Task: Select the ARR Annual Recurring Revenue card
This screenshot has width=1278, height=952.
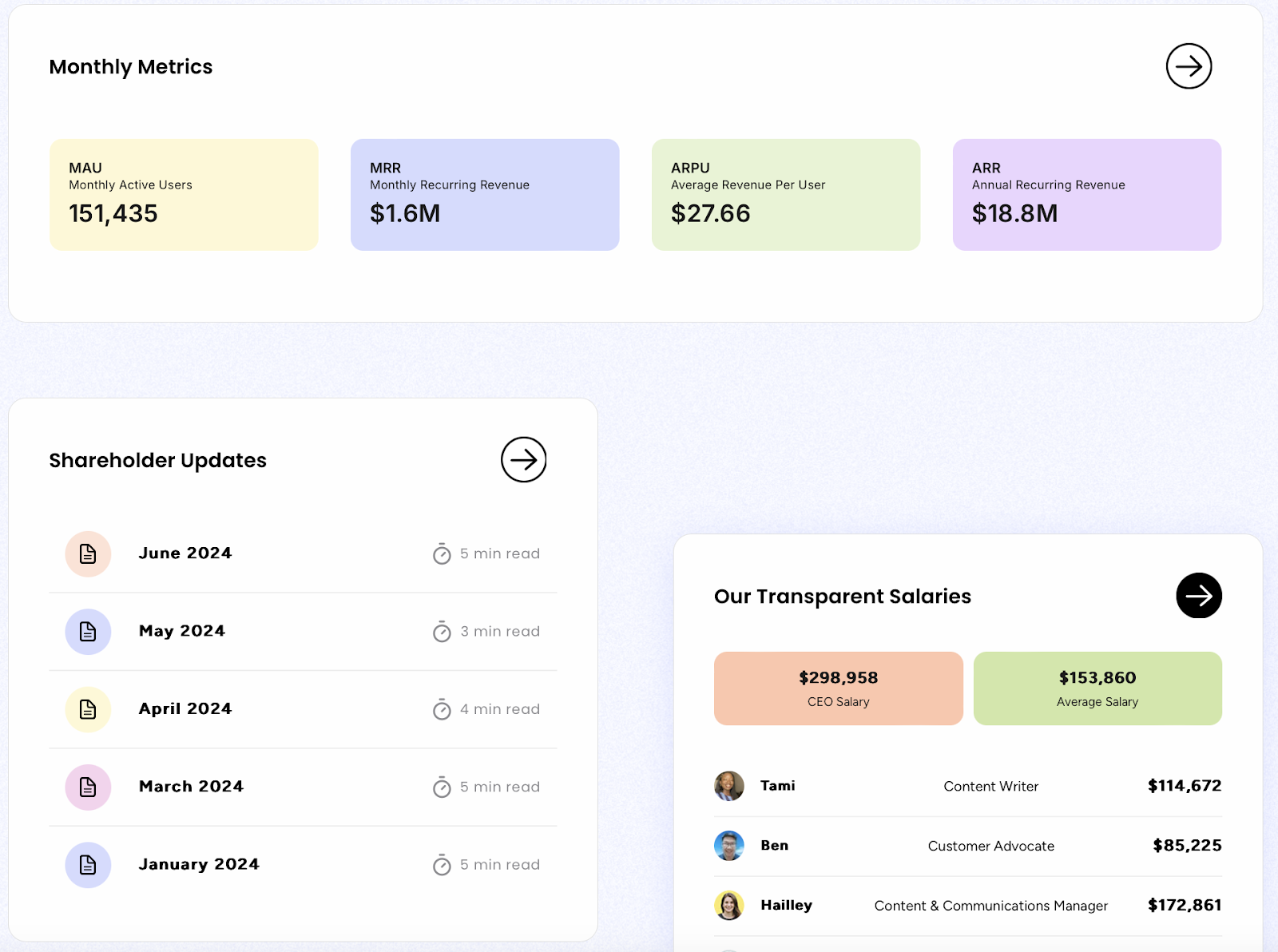Action: [x=1087, y=195]
